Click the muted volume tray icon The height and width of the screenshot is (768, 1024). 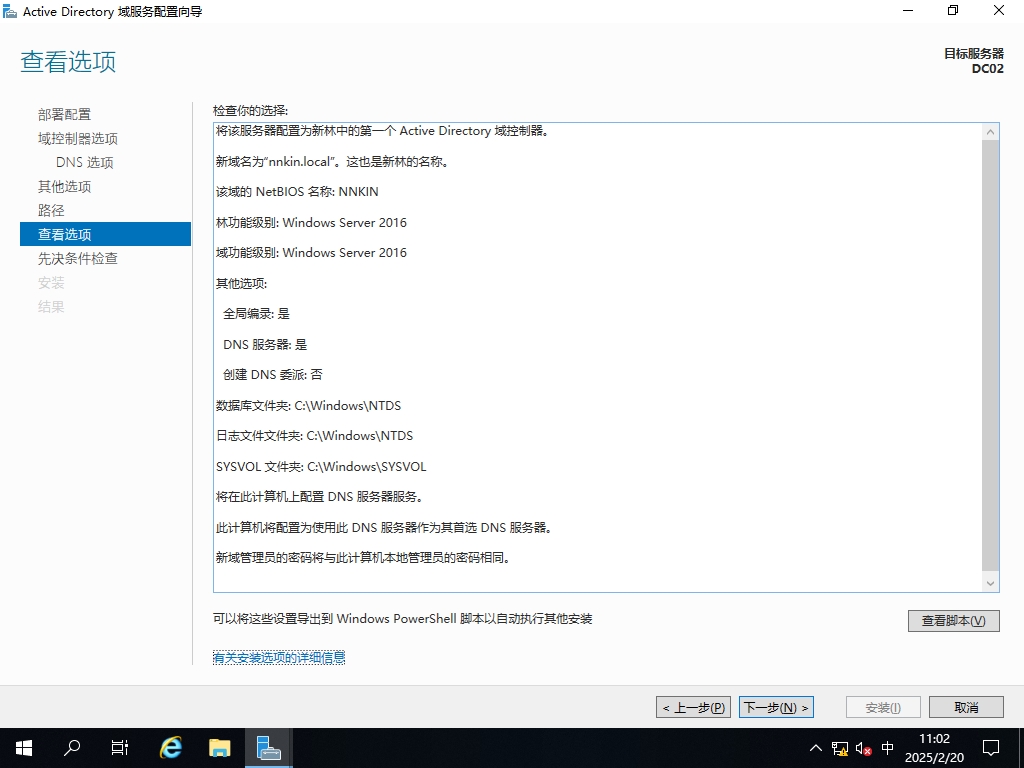pyautogui.click(x=864, y=748)
